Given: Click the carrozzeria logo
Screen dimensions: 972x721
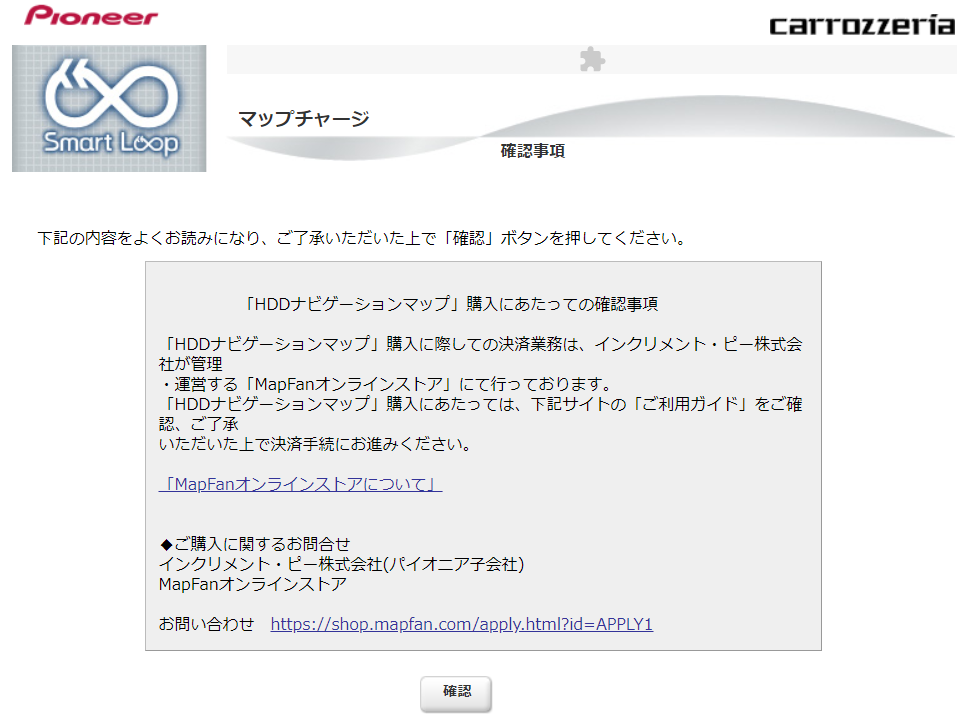Looking at the screenshot, I should click(x=862, y=25).
